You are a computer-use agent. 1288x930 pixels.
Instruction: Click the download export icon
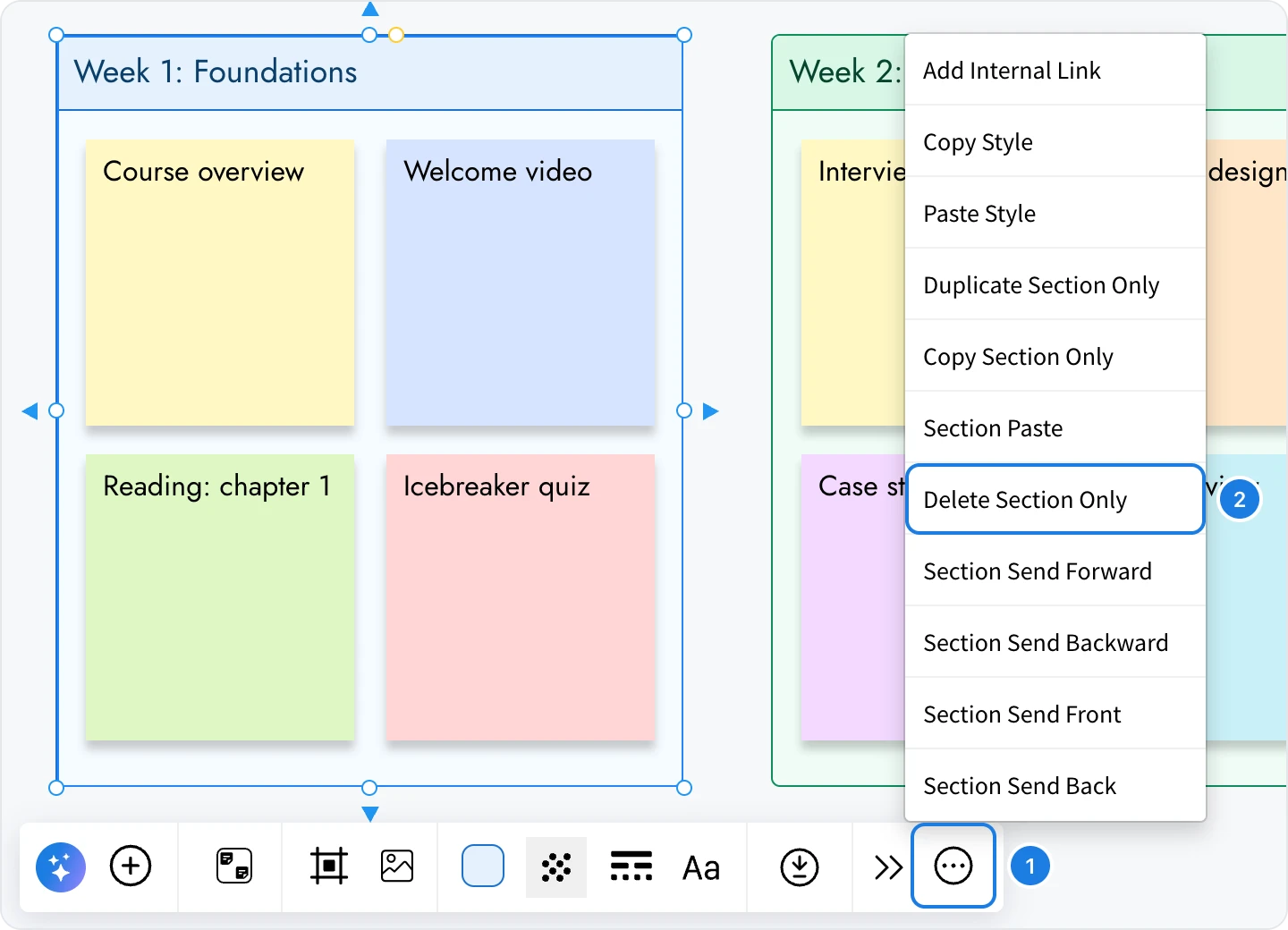coord(800,867)
